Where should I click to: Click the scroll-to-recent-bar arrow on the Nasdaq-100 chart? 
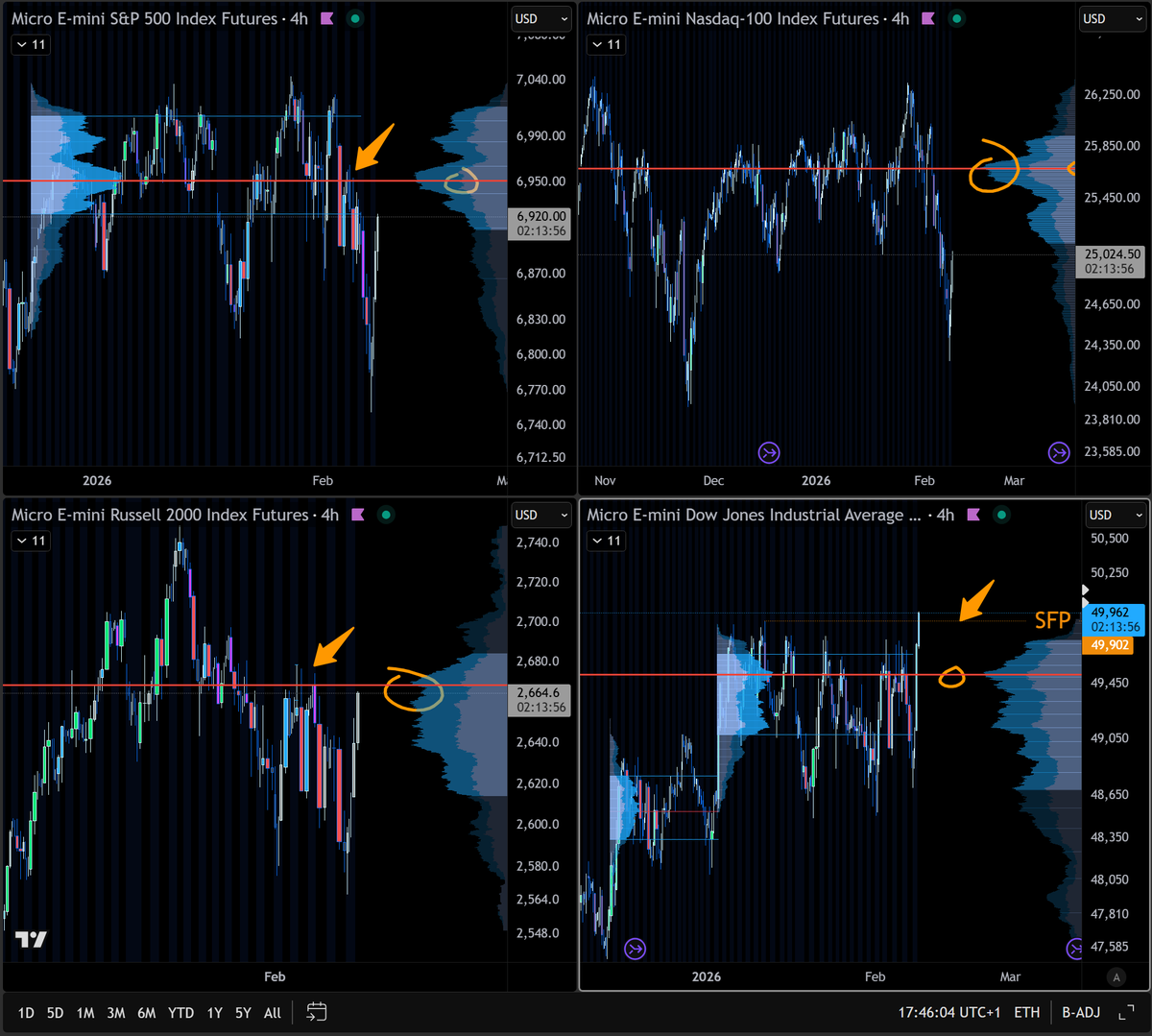[1059, 452]
